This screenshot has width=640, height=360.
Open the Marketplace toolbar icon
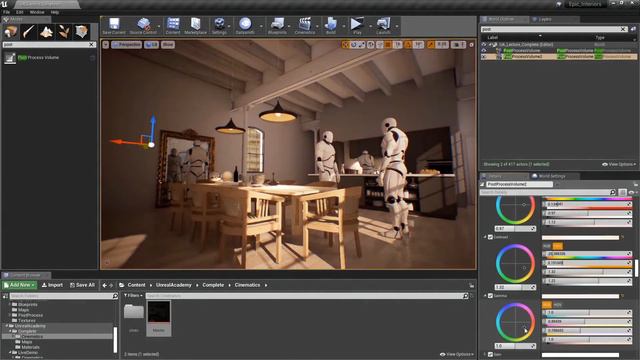click(196, 26)
